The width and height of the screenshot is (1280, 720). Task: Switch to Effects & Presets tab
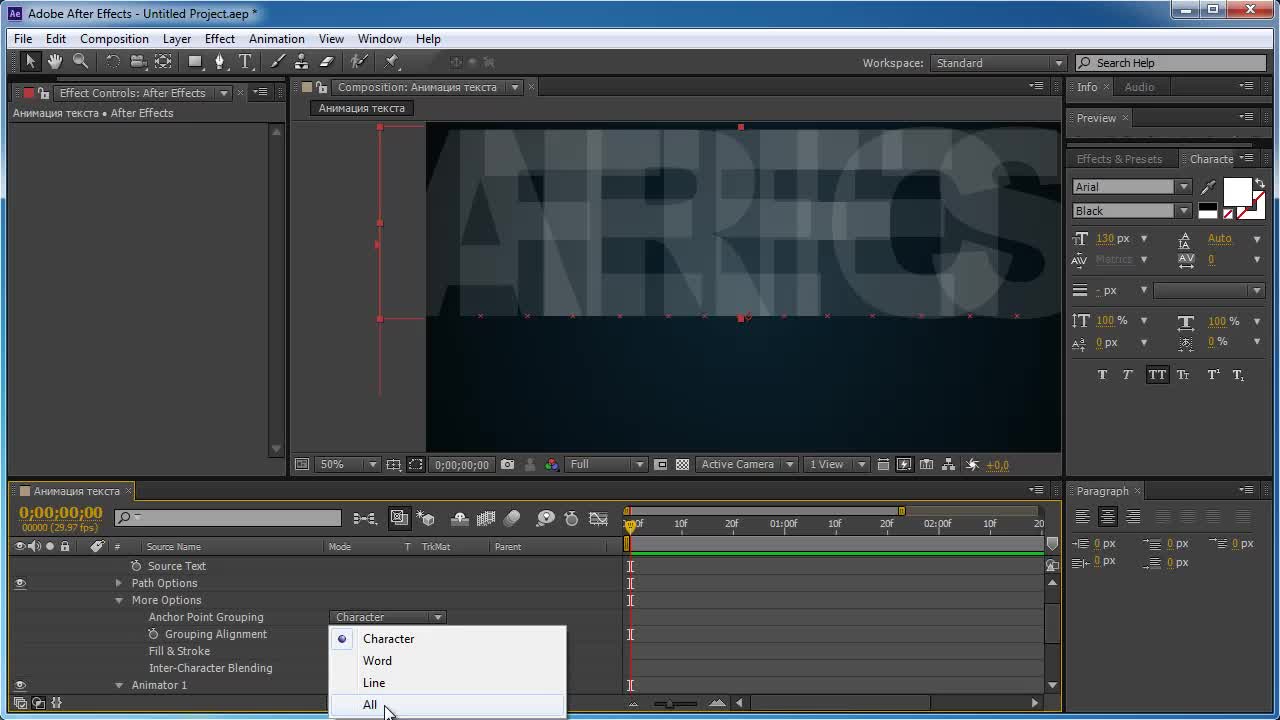pyautogui.click(x=1119, y=159)
